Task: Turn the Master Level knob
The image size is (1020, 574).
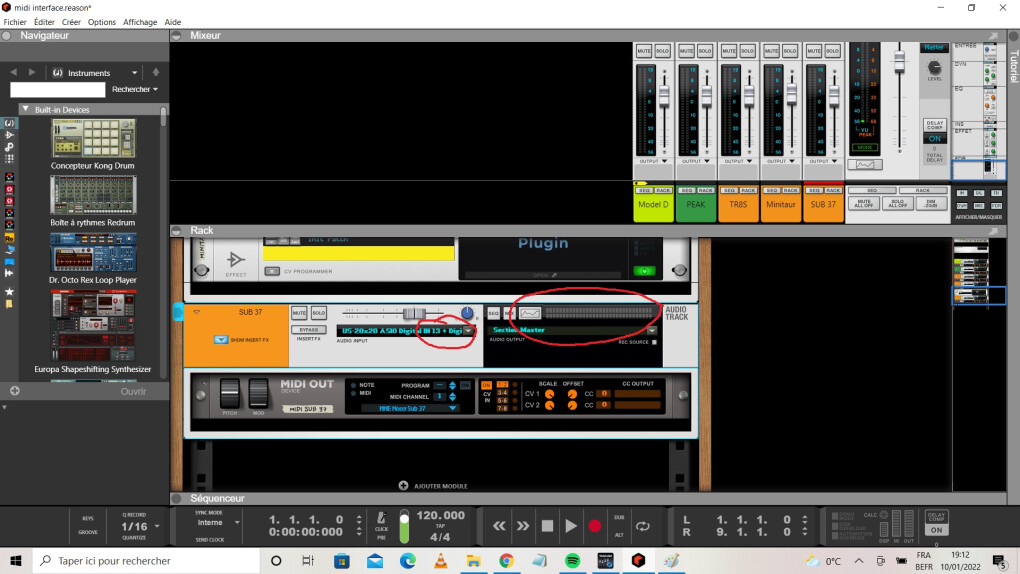Action: 934,67
